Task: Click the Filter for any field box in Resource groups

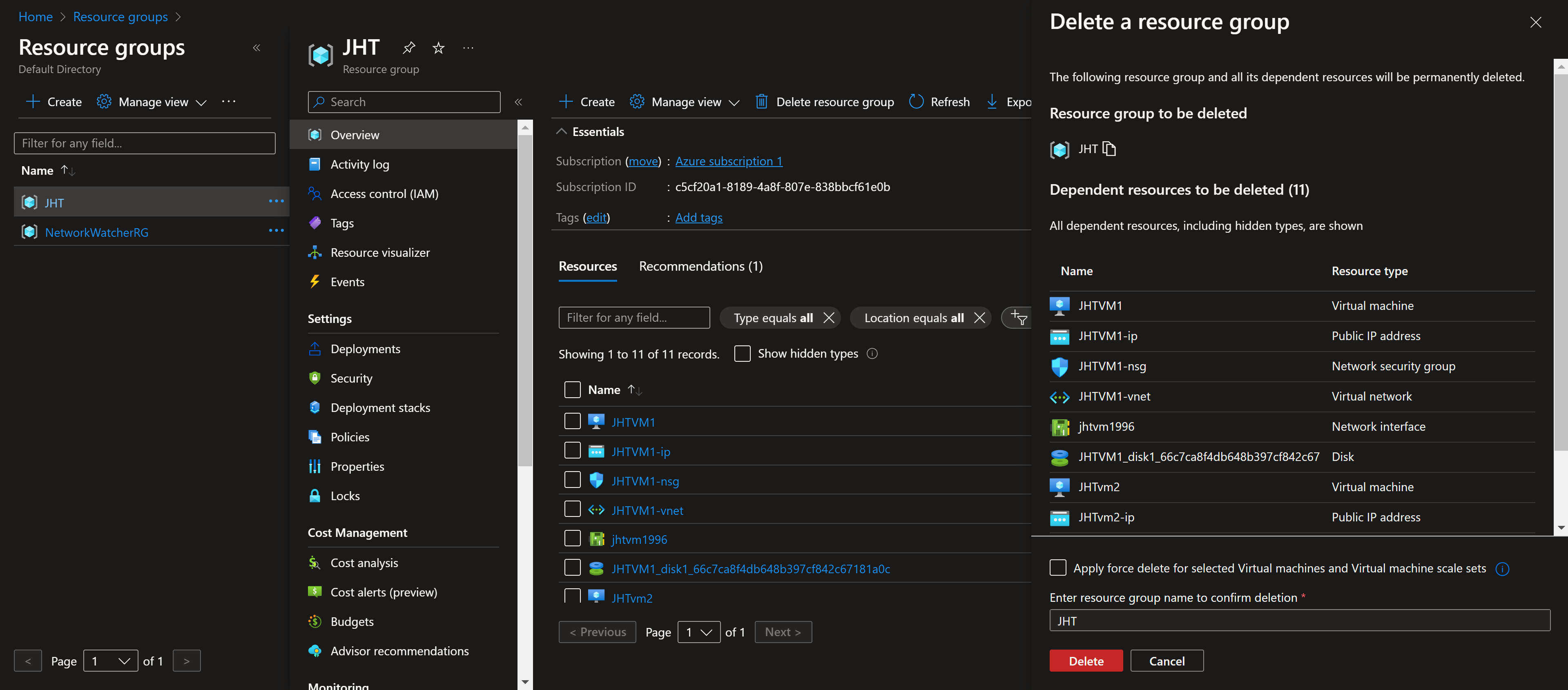Action: (x=144, y=143)
